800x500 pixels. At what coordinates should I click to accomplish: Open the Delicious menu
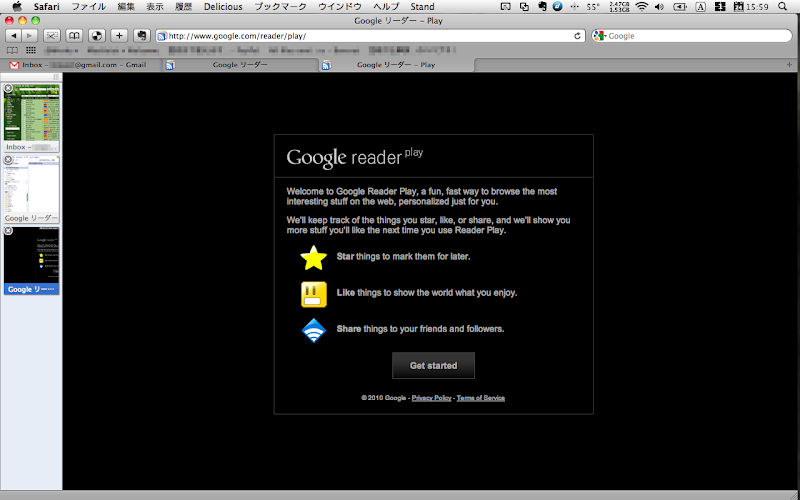tap(223, 7)
